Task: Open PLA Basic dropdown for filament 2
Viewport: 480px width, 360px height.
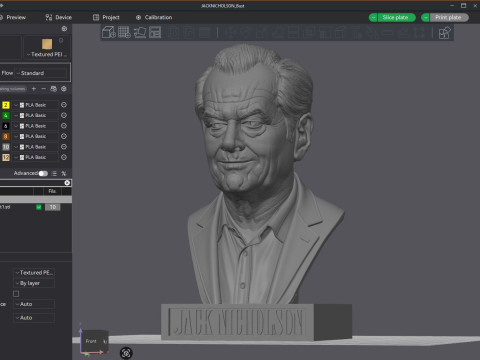Action: tap(36, 105)
